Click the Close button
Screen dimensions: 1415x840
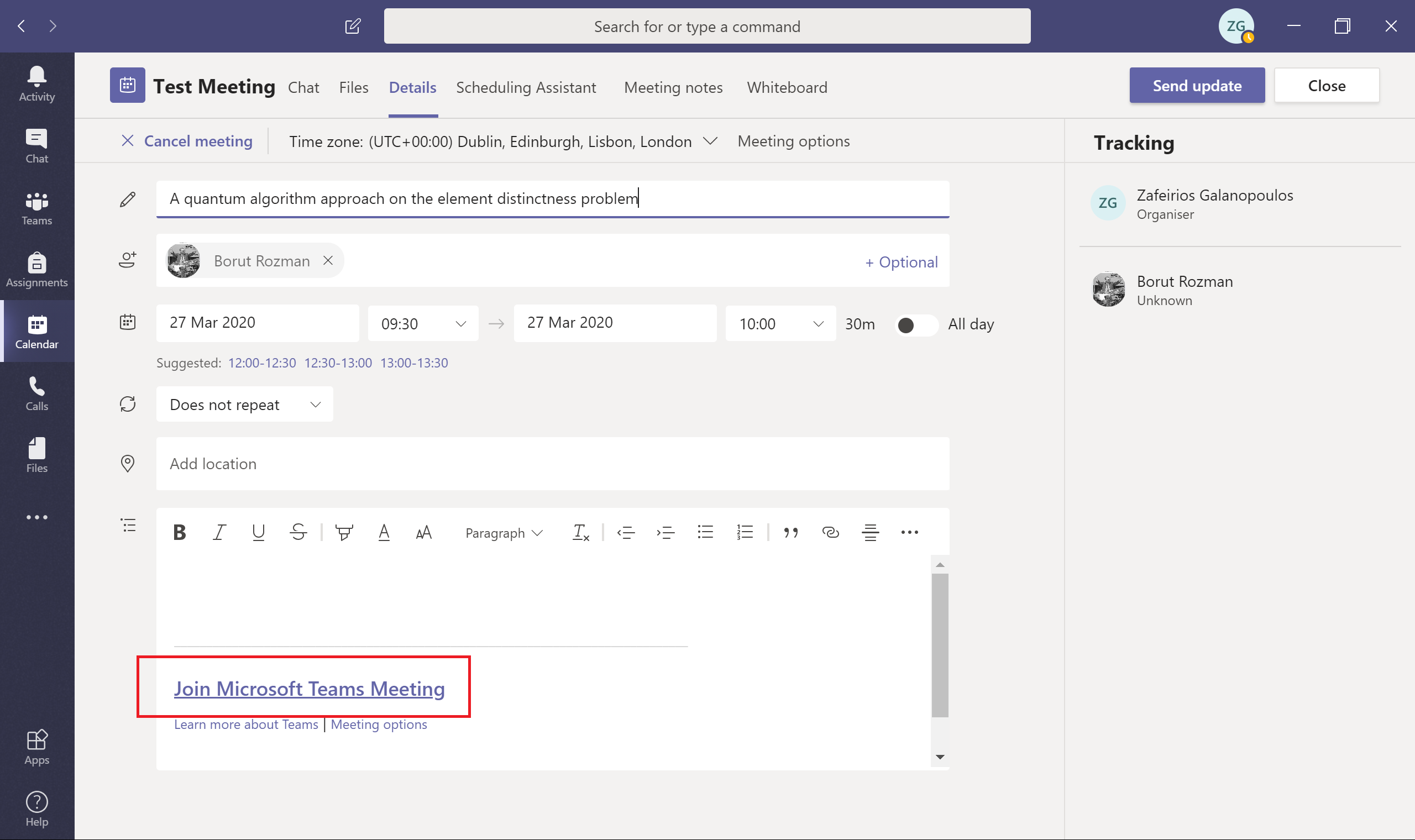[1327, 86]
